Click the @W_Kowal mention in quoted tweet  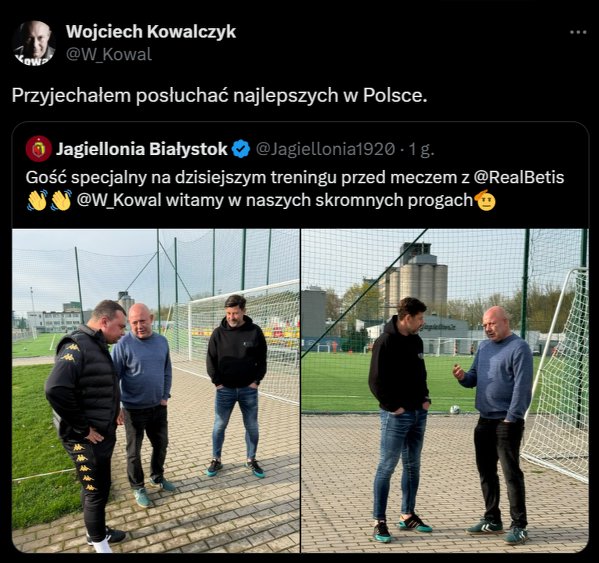[x=119, y=200]
